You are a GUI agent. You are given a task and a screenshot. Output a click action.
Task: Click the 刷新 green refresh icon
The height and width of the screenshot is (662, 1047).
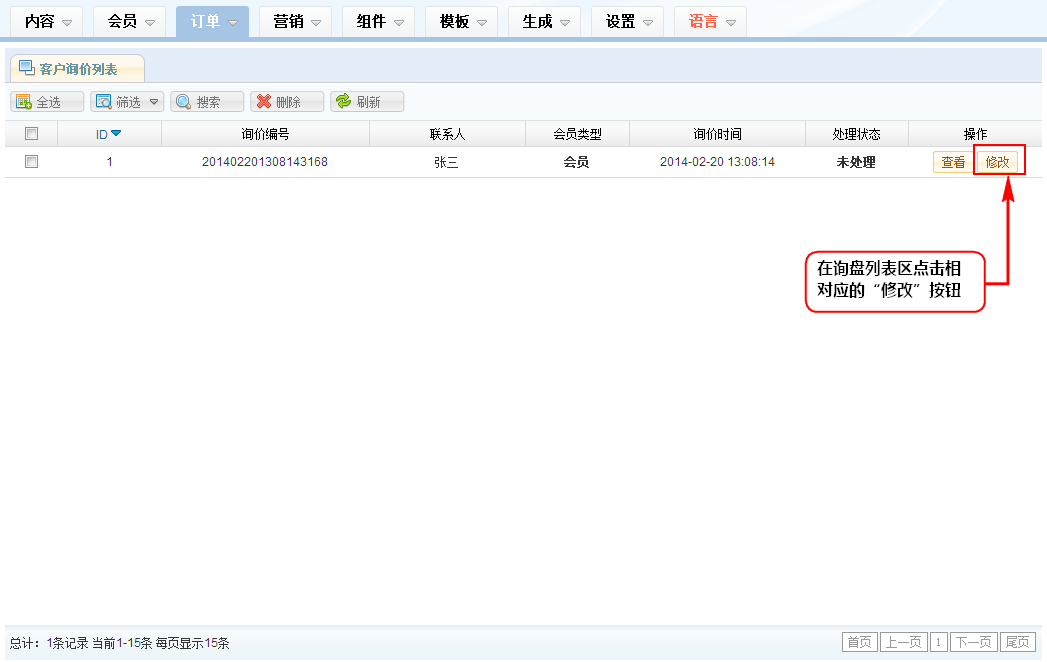(343, 102)
